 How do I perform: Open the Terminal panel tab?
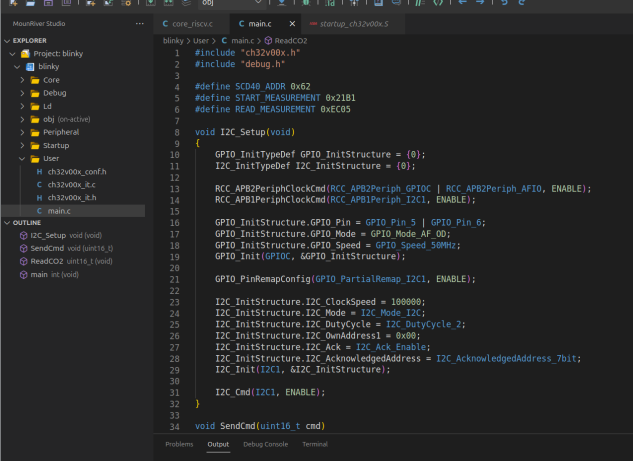(315, 444)
